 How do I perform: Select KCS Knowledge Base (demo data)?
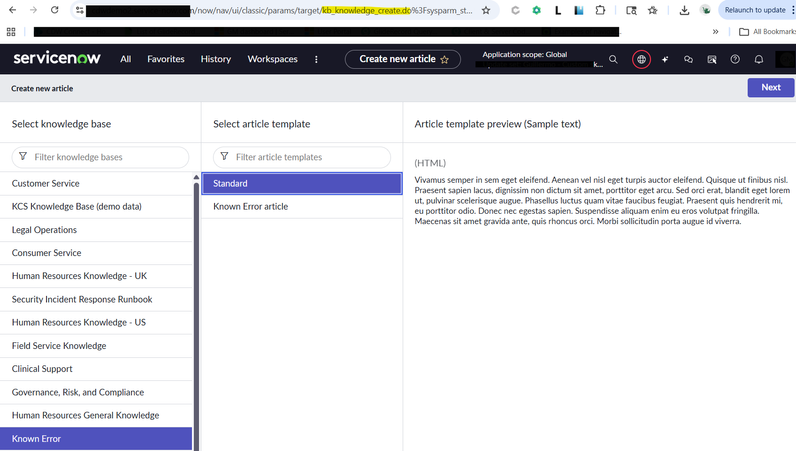pos(96,207)
